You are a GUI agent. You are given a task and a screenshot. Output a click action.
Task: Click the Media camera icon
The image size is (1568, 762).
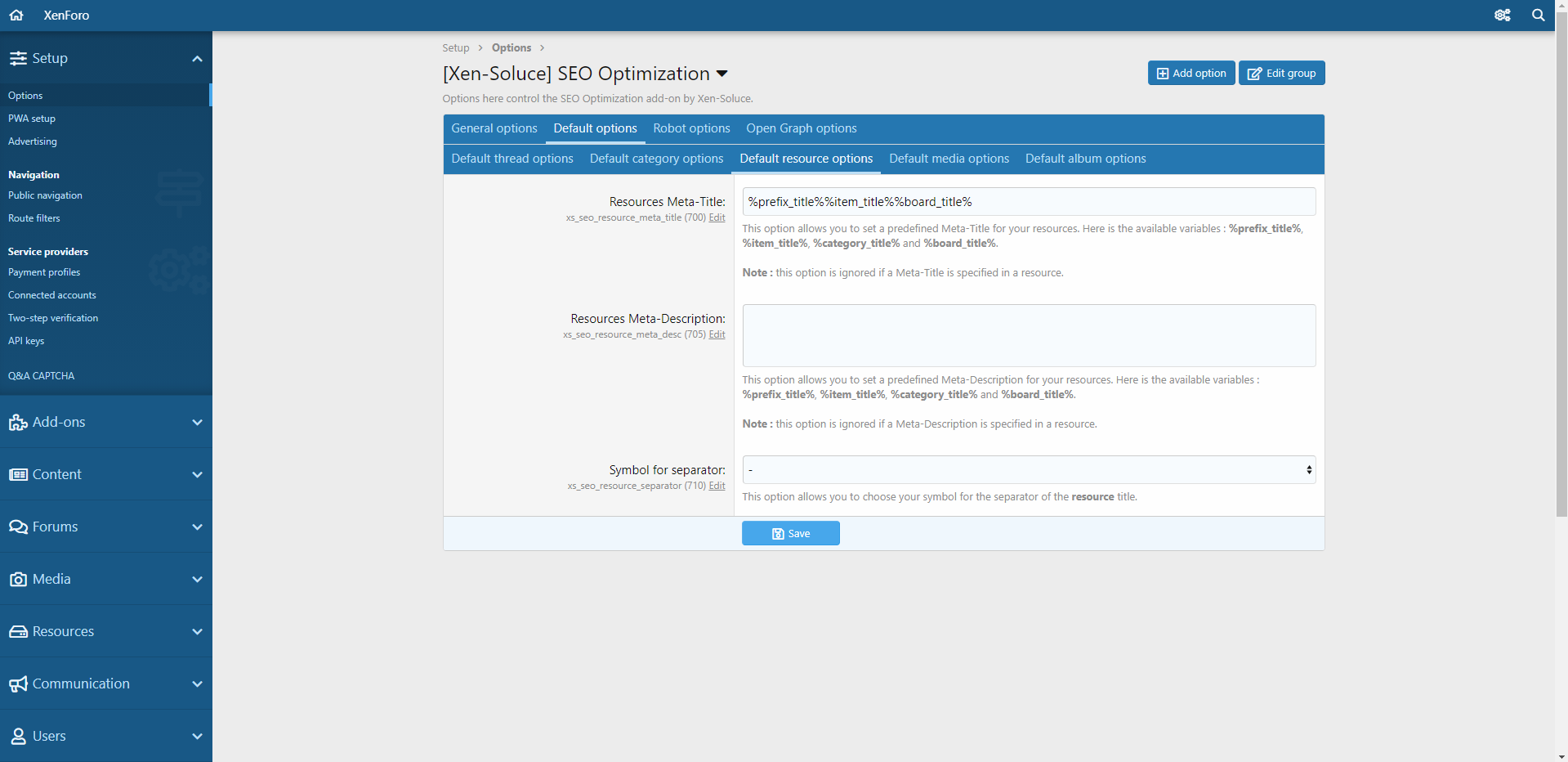[x=18, y=579]
